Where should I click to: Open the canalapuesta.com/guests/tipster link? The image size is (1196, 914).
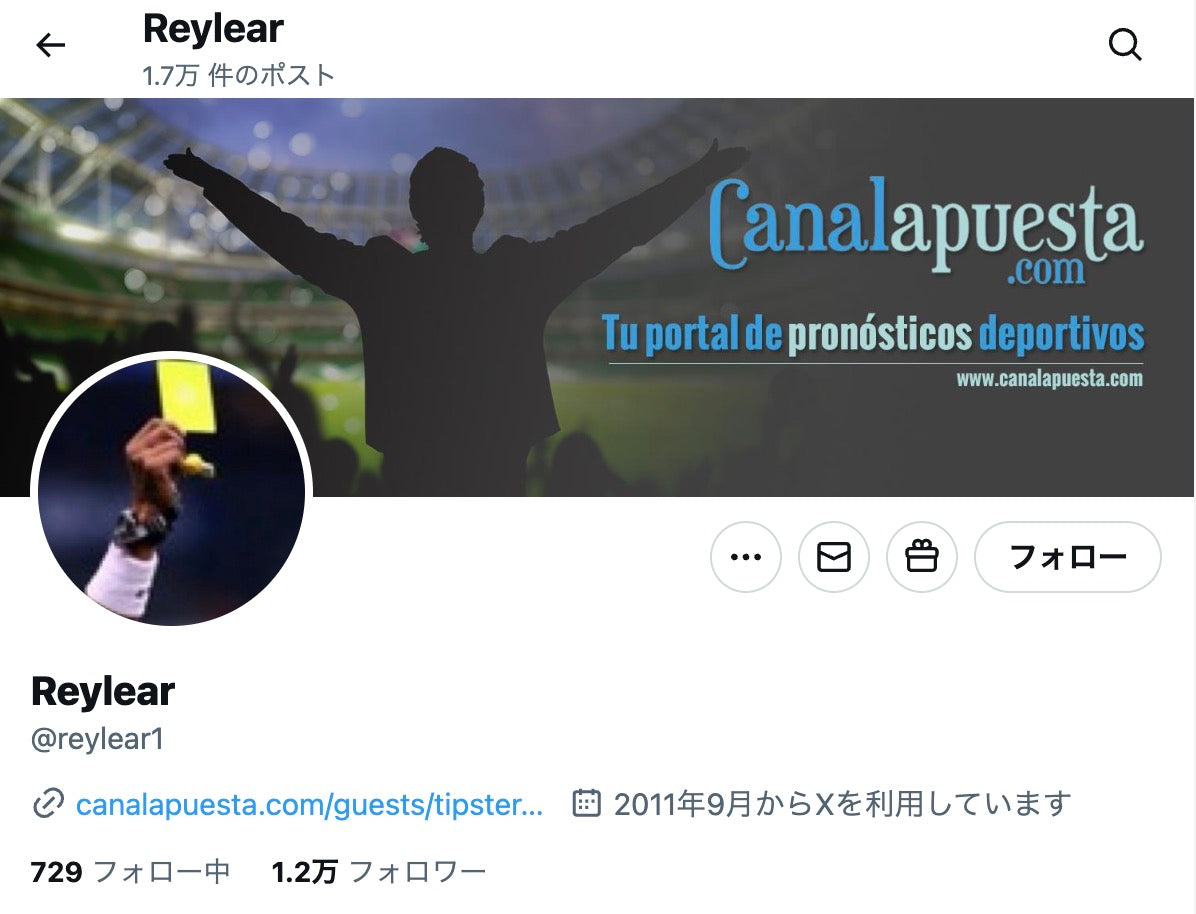click(x=310, y=804)
